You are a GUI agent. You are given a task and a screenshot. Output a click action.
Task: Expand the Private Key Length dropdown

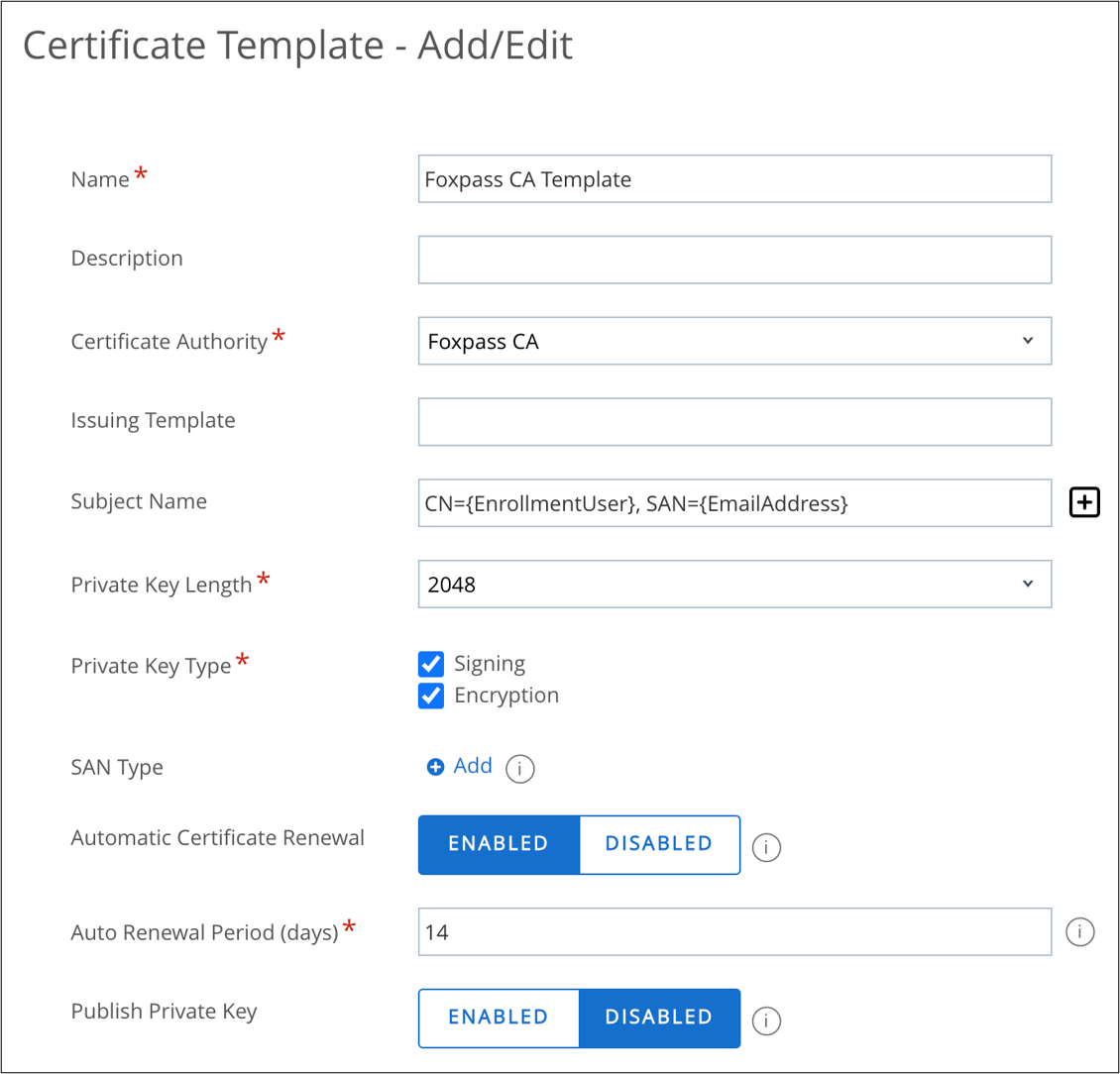pos(733,585)
